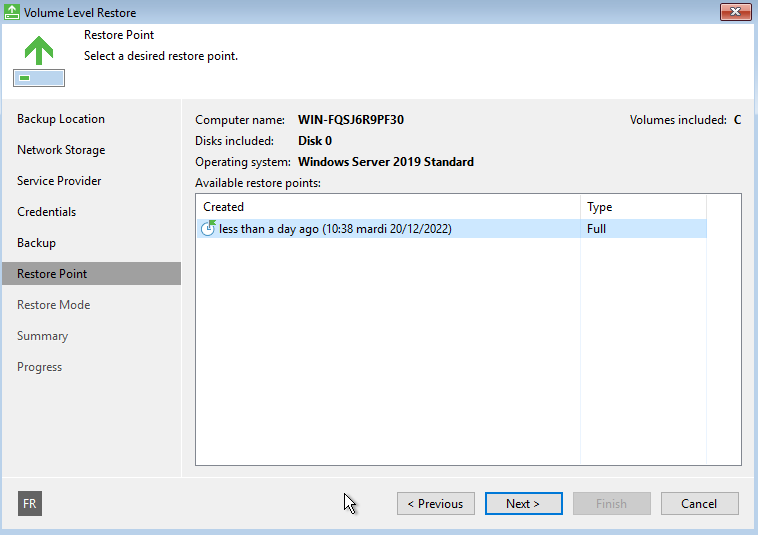
Task: Select the 20/12/2022 full restore point row
Action: (452, 229)
